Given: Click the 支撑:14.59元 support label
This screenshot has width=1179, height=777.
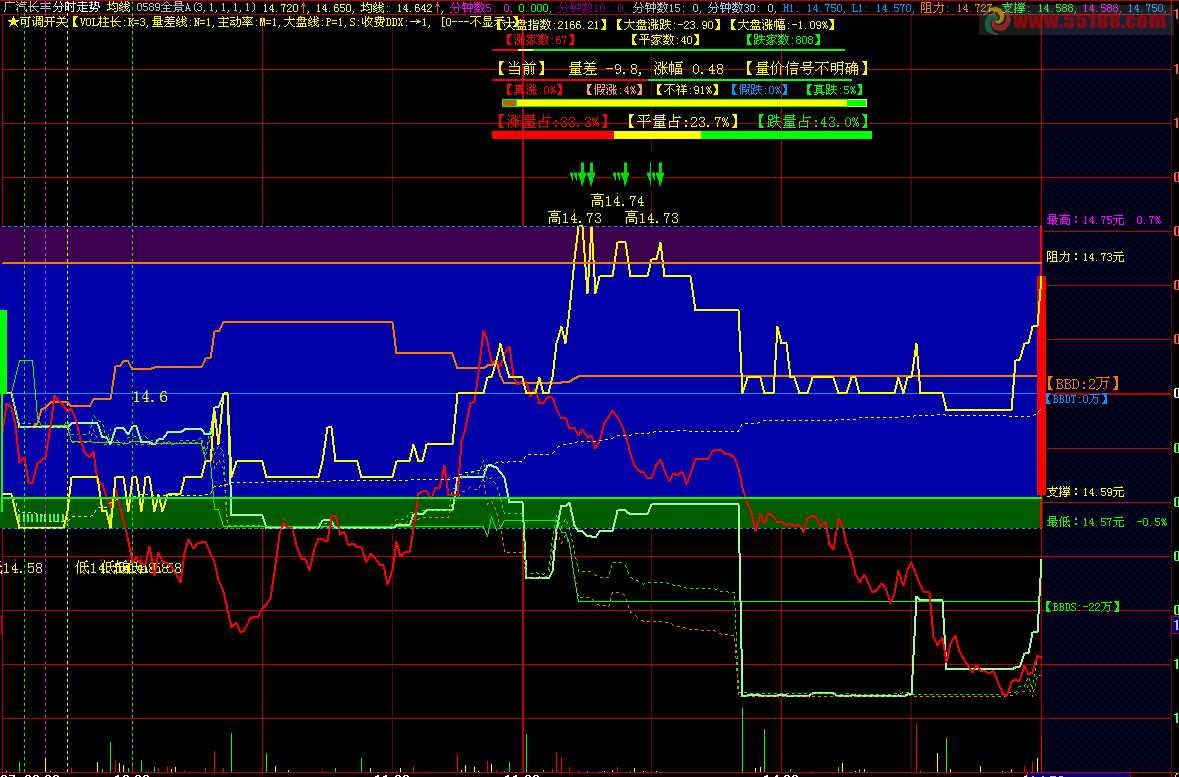Looking at the screenshot, I should point(1085,492).
